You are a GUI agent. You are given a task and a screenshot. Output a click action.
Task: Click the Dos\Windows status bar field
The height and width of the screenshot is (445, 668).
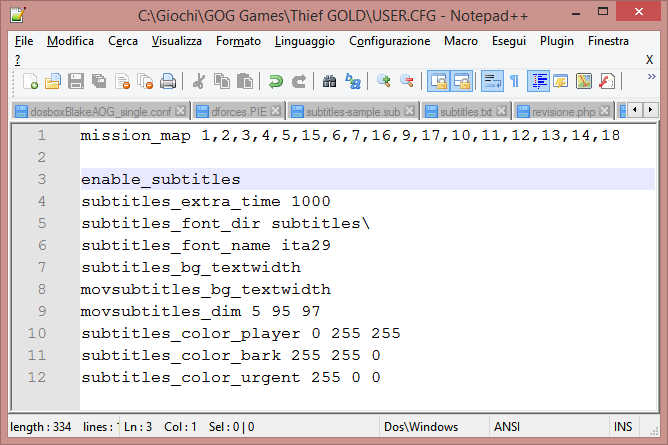click(x=421, y=427)
